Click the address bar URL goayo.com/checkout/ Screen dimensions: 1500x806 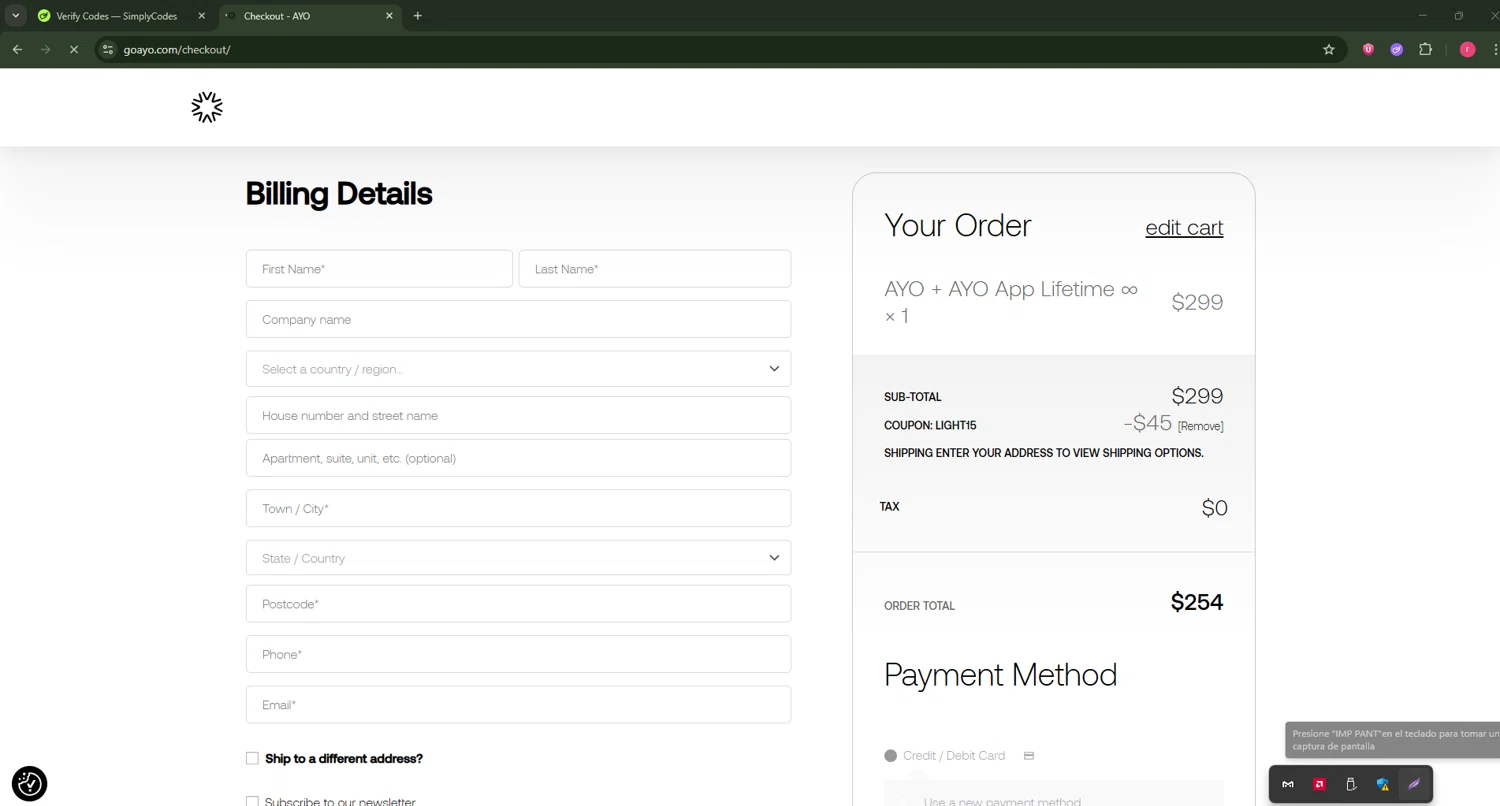tap(177, 49)
